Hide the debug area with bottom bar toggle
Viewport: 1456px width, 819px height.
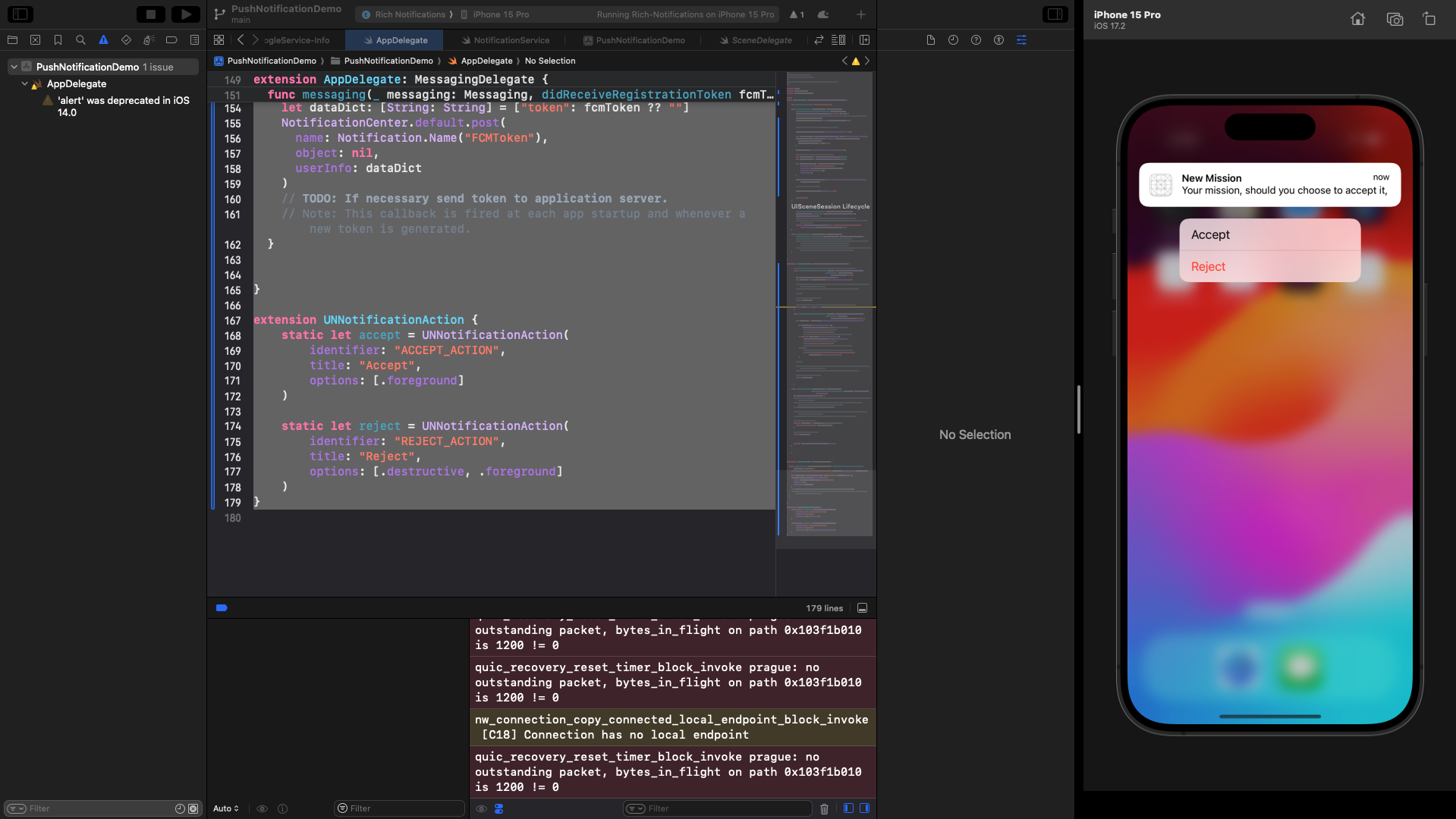tap(862, 608)
